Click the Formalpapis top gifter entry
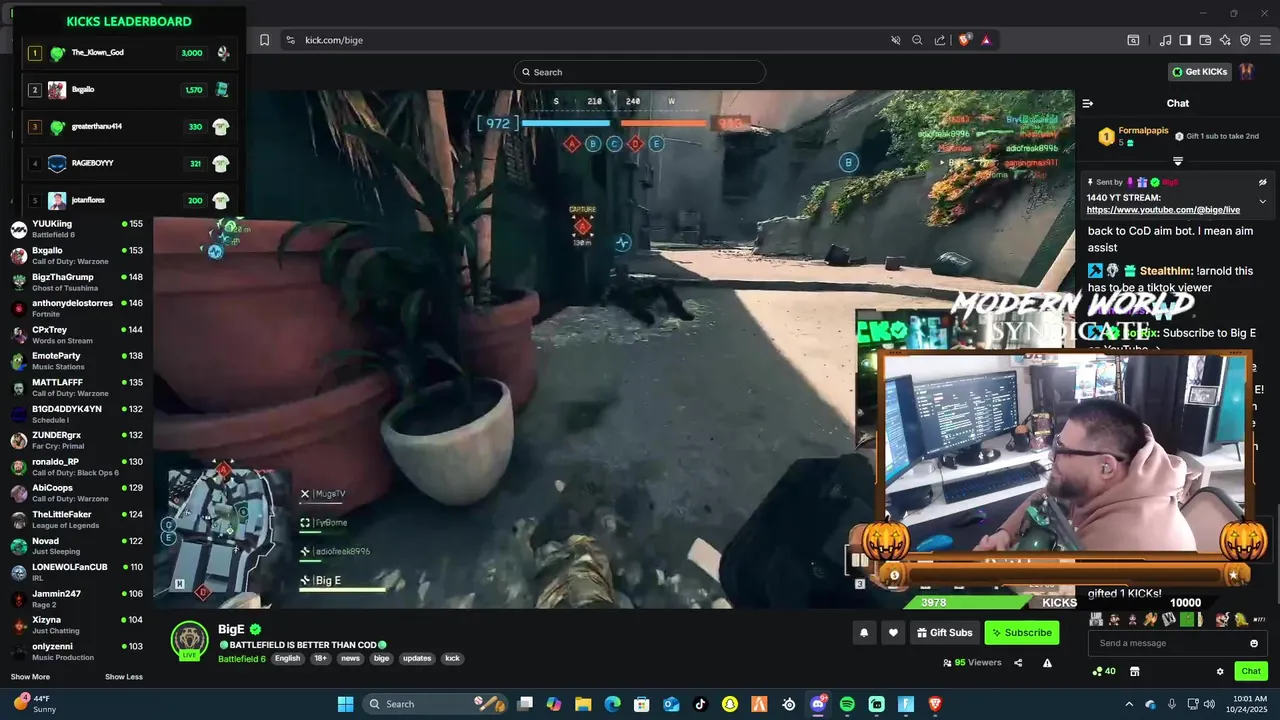The height and width of the screenshot is (720, 1280). point(1132,136)
